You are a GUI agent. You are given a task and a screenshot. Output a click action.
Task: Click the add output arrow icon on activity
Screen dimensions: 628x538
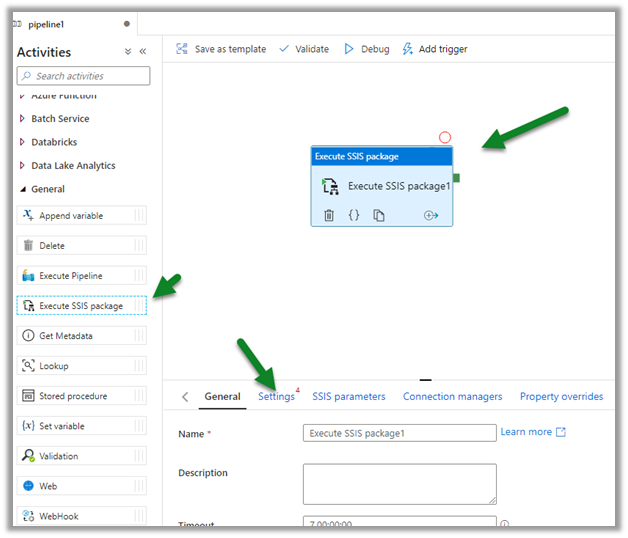tap(431, 215)
